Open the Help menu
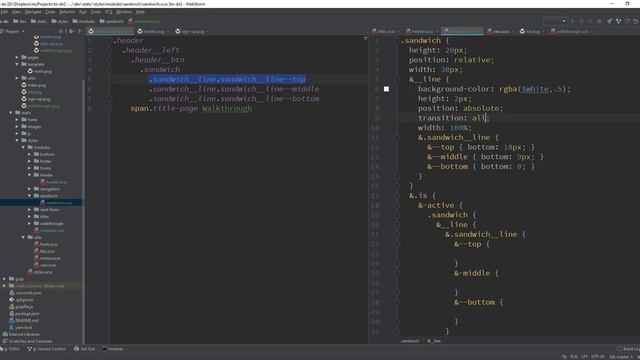 click(140, 12)
